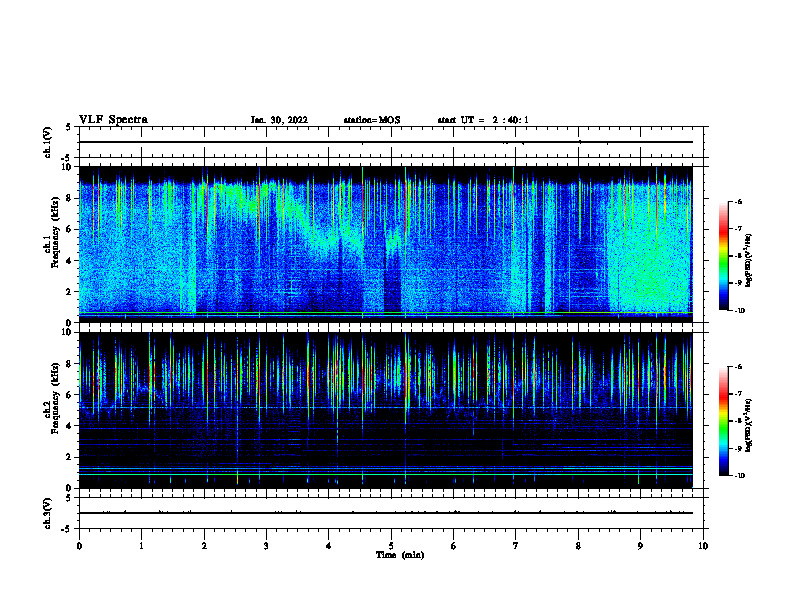Click the 'ch.1(V)' waveform axis label

48,142
